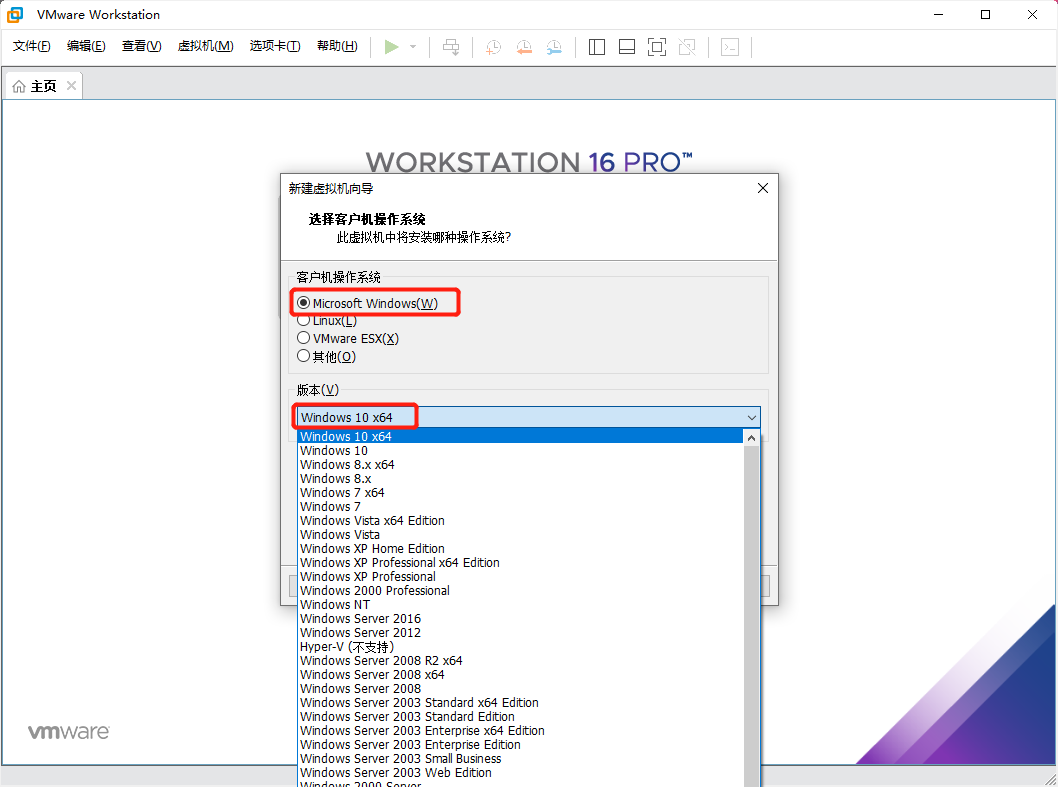This screenshot has height=787, width=1058.
Task: Switch to the 主页 tab
Action: click(x=44, y=86)
